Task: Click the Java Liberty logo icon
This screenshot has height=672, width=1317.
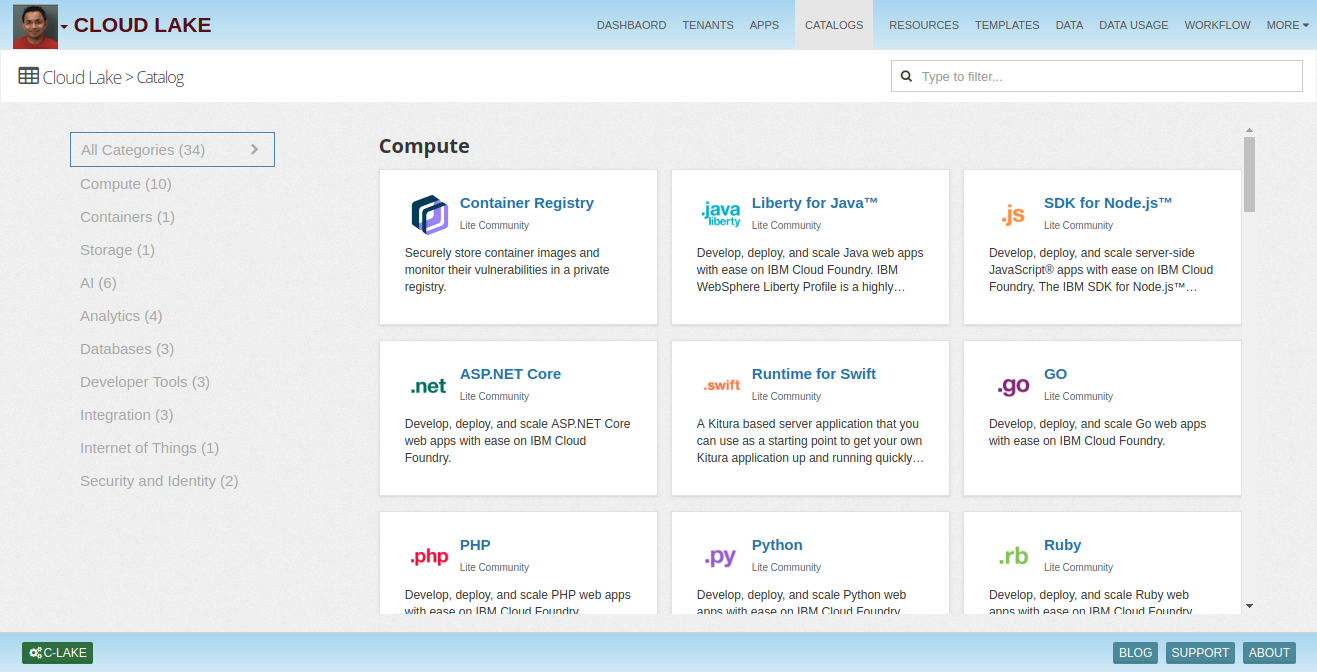Action: 721,214
